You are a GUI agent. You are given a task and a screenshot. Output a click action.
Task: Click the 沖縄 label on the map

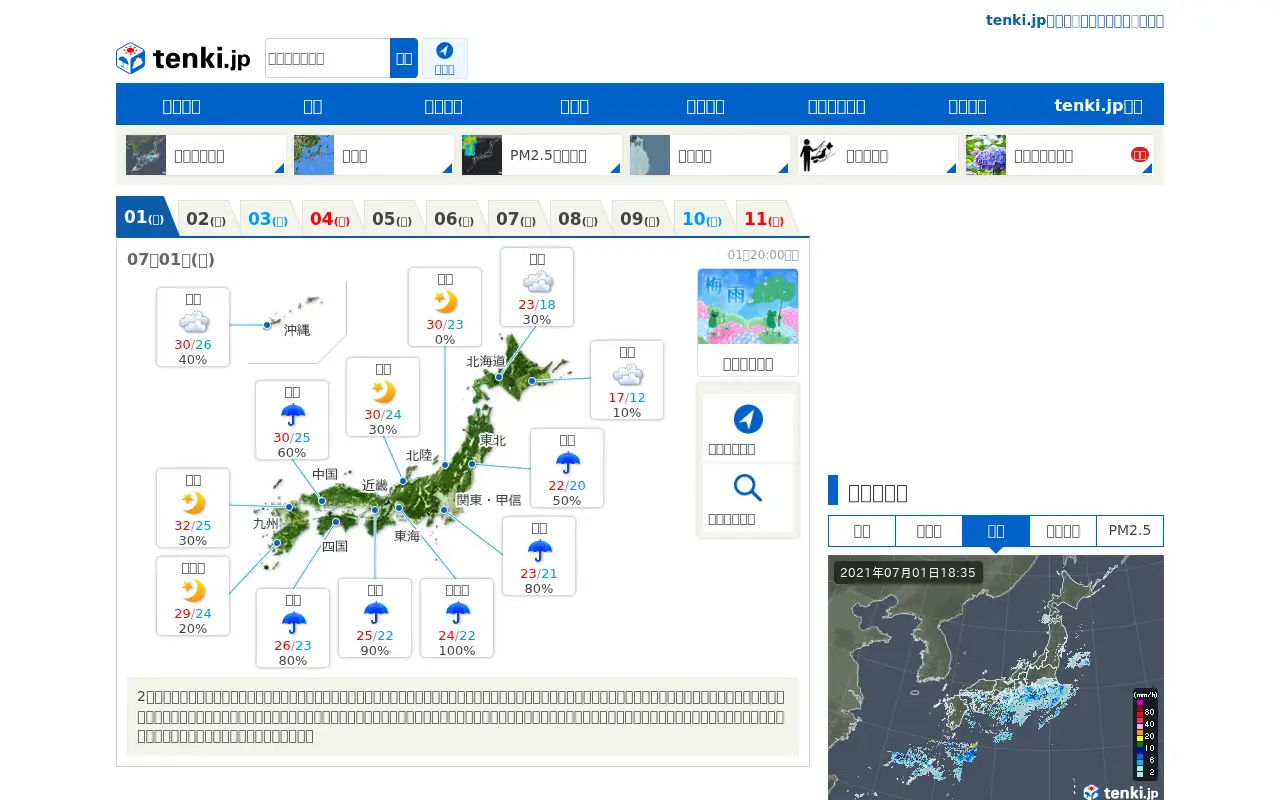coord(297,329)
